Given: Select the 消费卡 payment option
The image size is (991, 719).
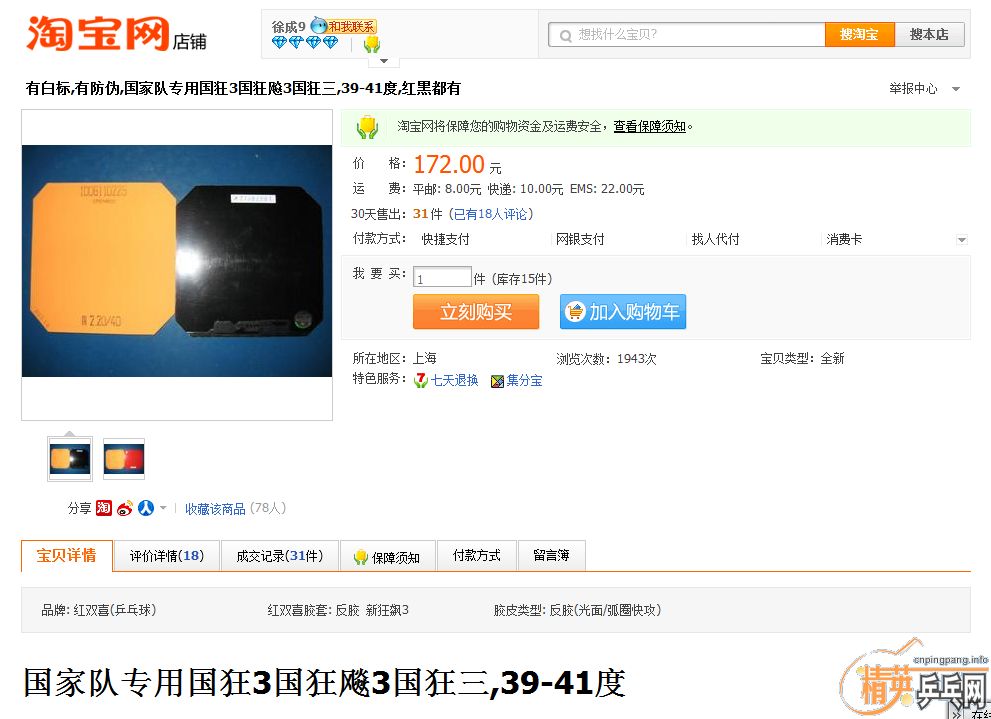Looking at the screenshot, I should click(x=844, y=239).
